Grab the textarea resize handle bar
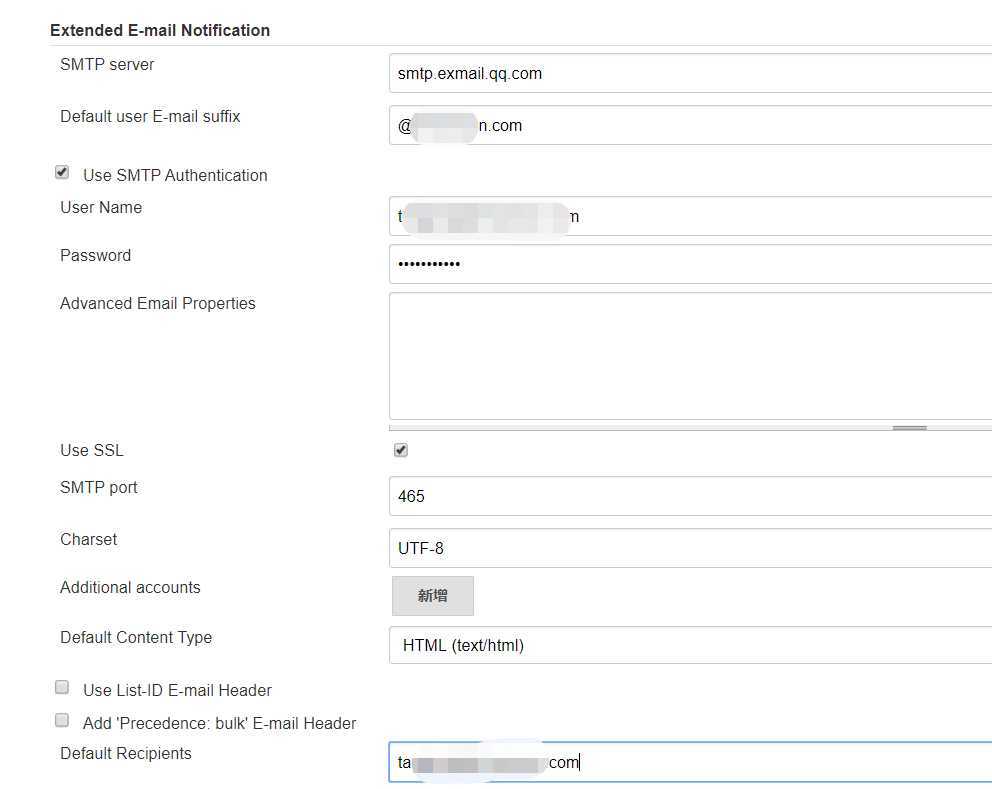This screenshot has width=992, height=789. [x=909, y=428]
